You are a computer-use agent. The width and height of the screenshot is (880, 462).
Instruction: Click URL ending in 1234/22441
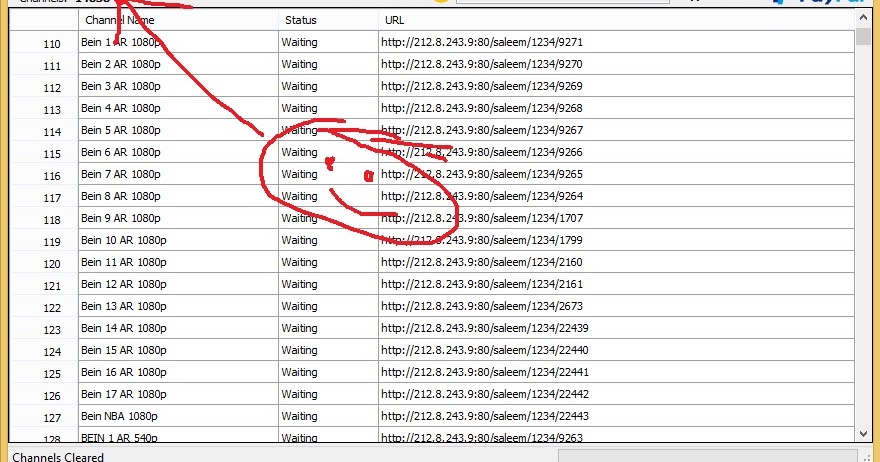pyautogui.click(x=485, y=372)
